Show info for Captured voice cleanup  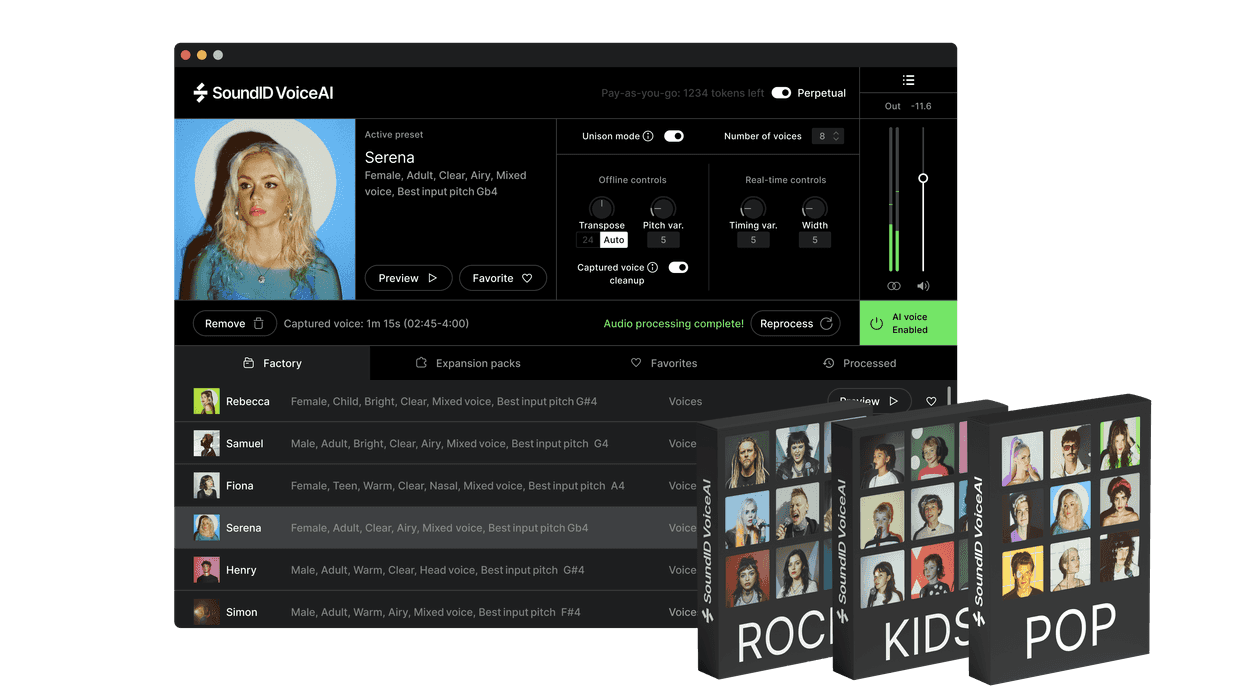tap(652, 268)
